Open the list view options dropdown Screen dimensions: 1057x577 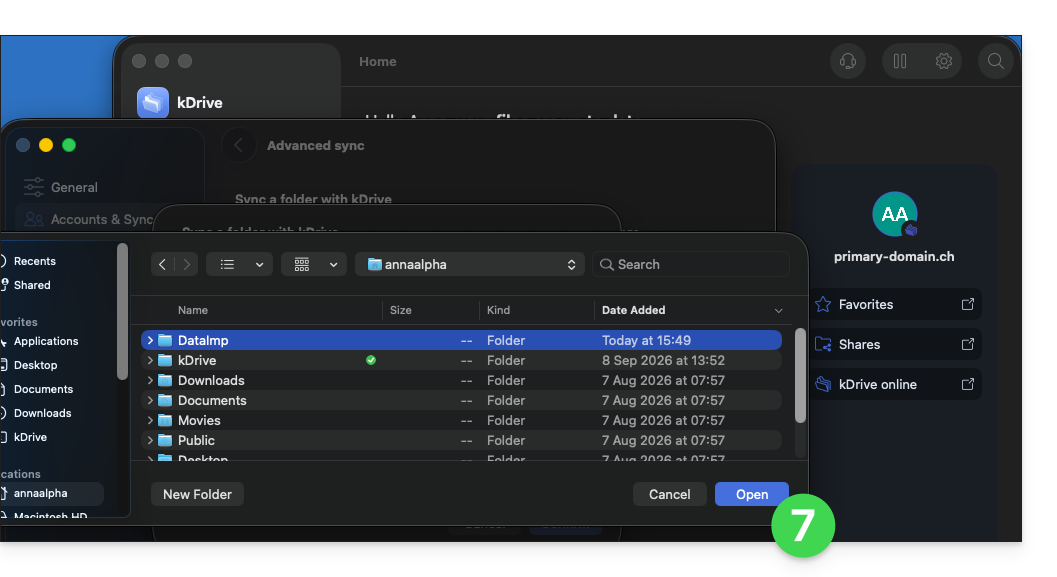239,264
